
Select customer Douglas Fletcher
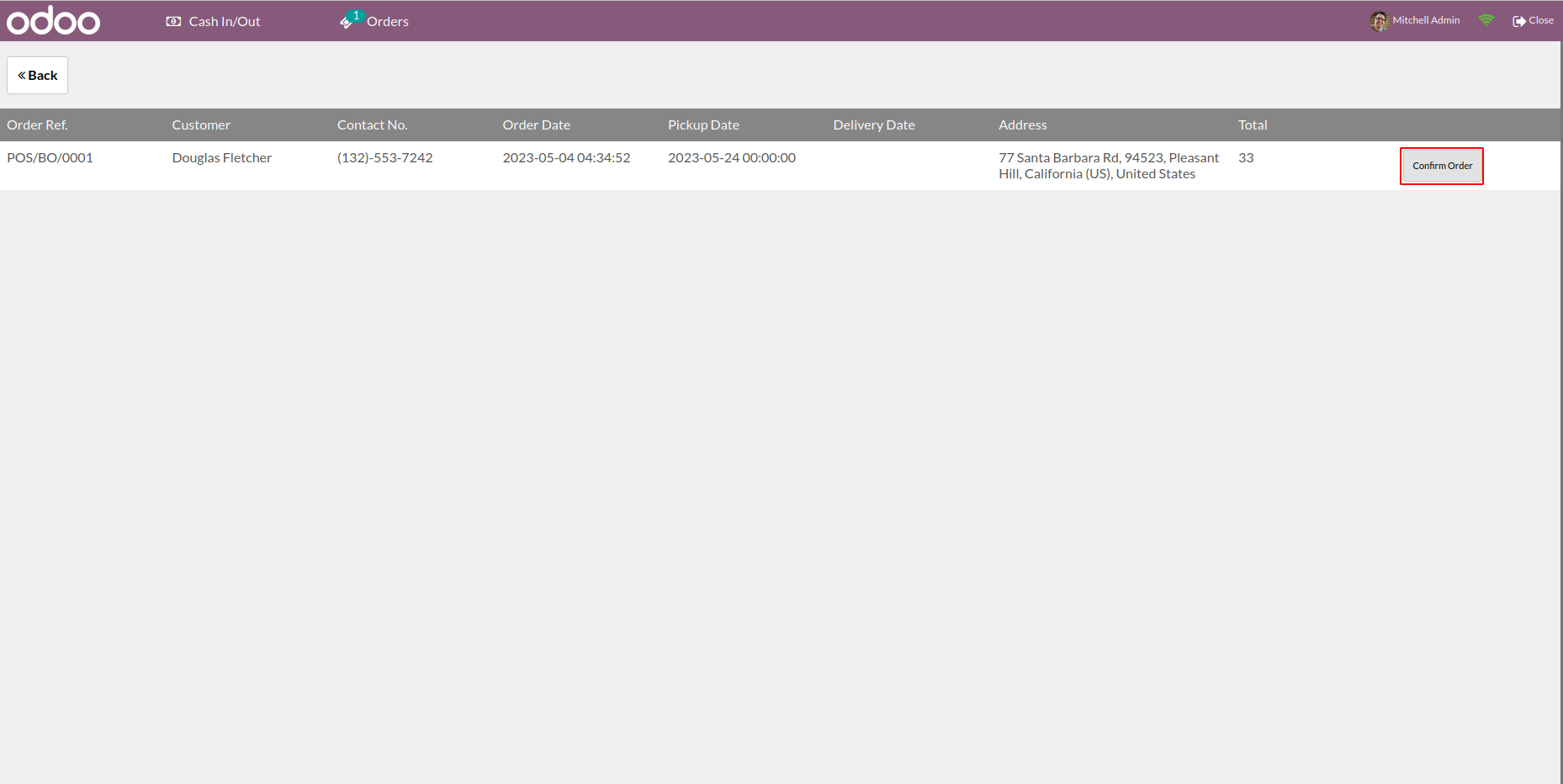(x=222, y=158)
